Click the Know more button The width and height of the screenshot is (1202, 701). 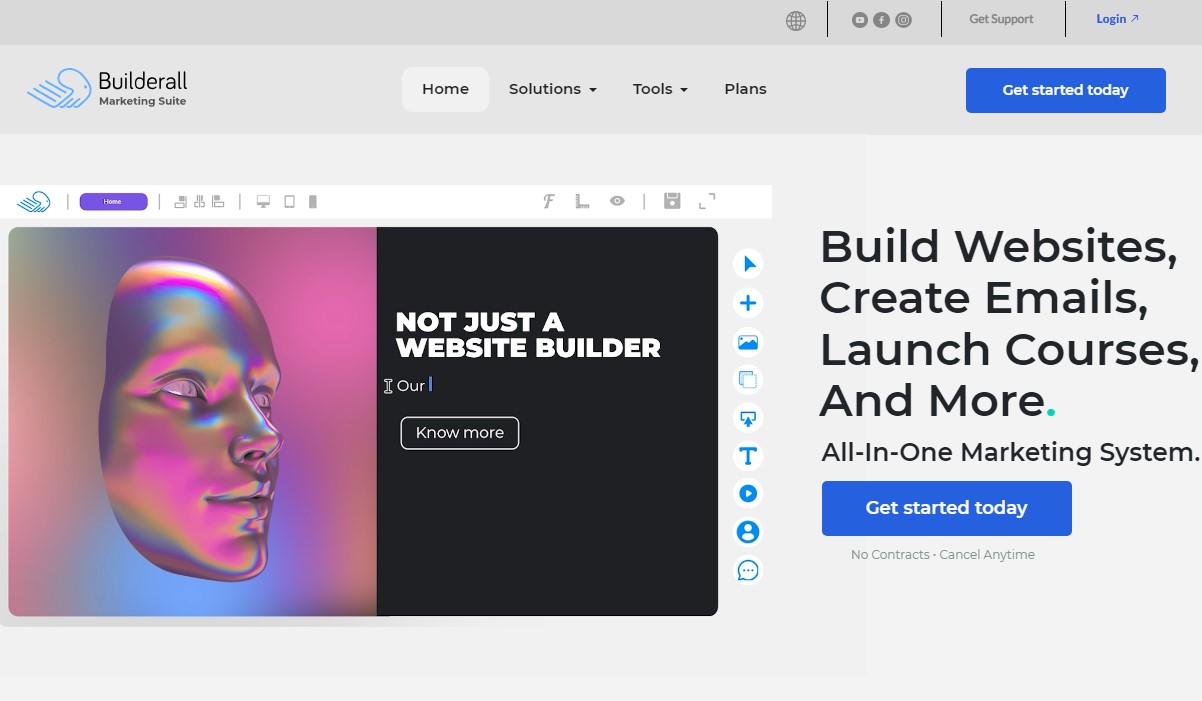tap(459, 433)
